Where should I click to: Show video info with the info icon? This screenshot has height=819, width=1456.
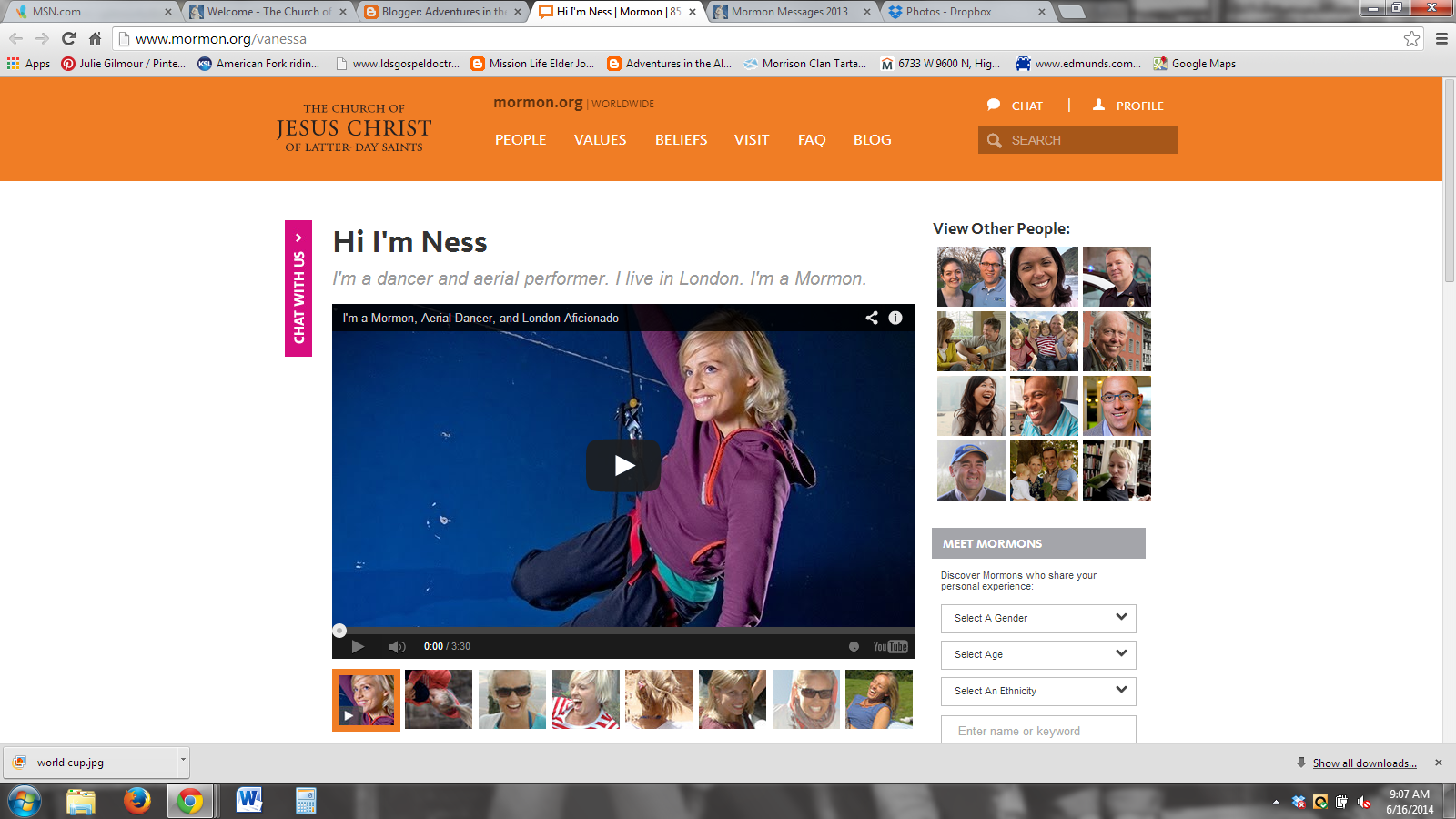(895, 318)
